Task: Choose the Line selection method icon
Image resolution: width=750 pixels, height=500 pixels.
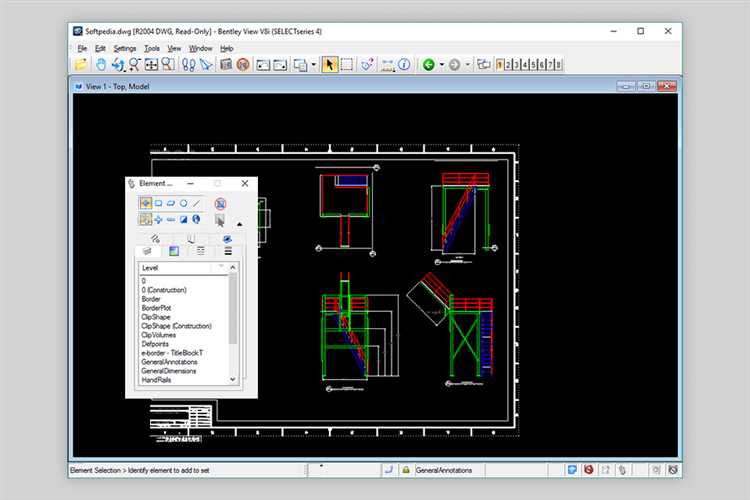Action: [x=197, y=203]
